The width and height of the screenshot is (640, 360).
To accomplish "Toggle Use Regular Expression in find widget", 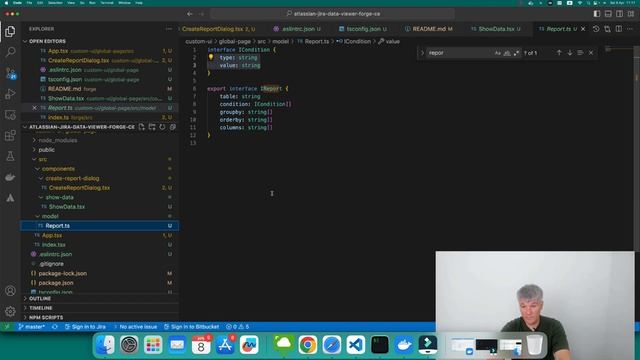I will (516, 53).
